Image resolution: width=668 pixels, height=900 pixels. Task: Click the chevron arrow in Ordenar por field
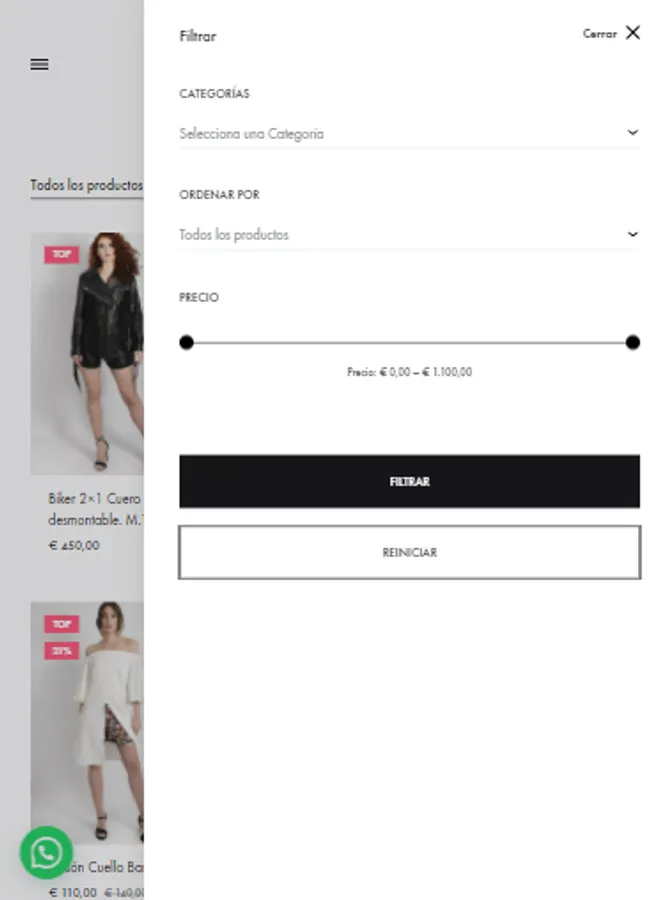tap(632, 234)
